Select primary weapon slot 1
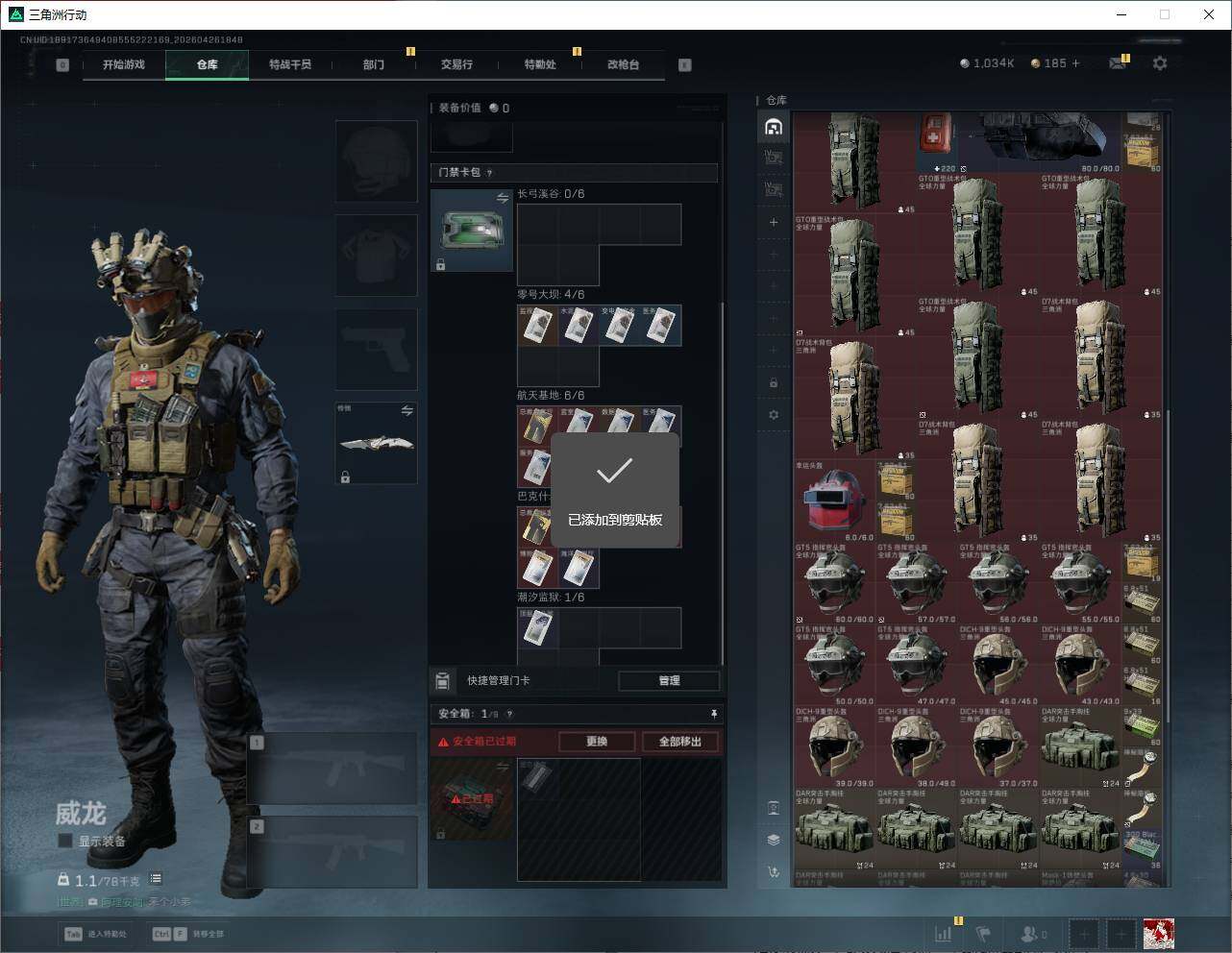Image resolution: width=1232 pixels, height=953 pixels. [333, 769]
